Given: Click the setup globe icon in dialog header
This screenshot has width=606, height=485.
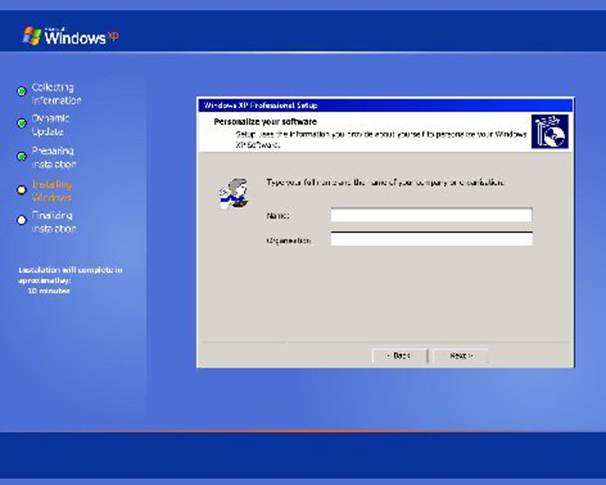Looking at the screenshot, I should (550, 131).
